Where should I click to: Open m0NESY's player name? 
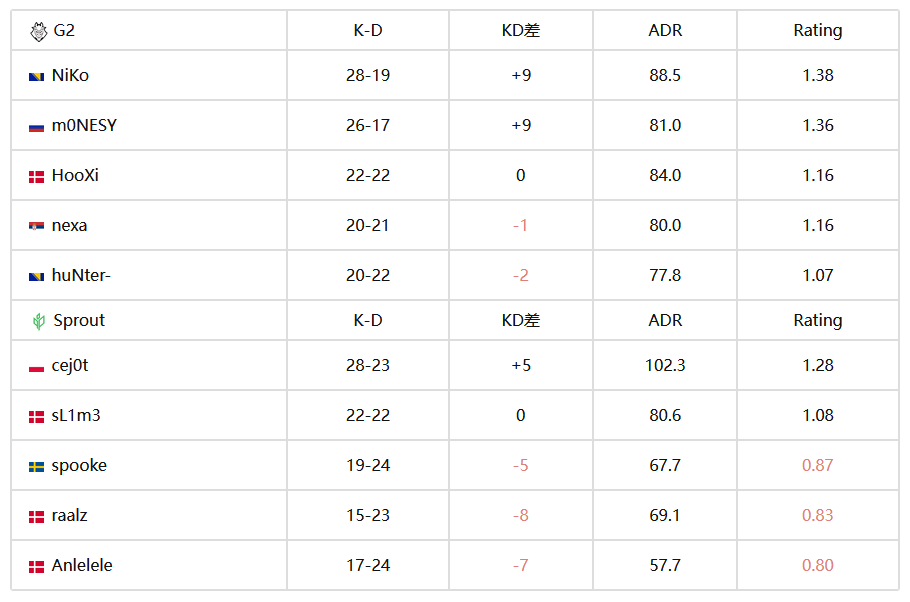click(84, 125)
